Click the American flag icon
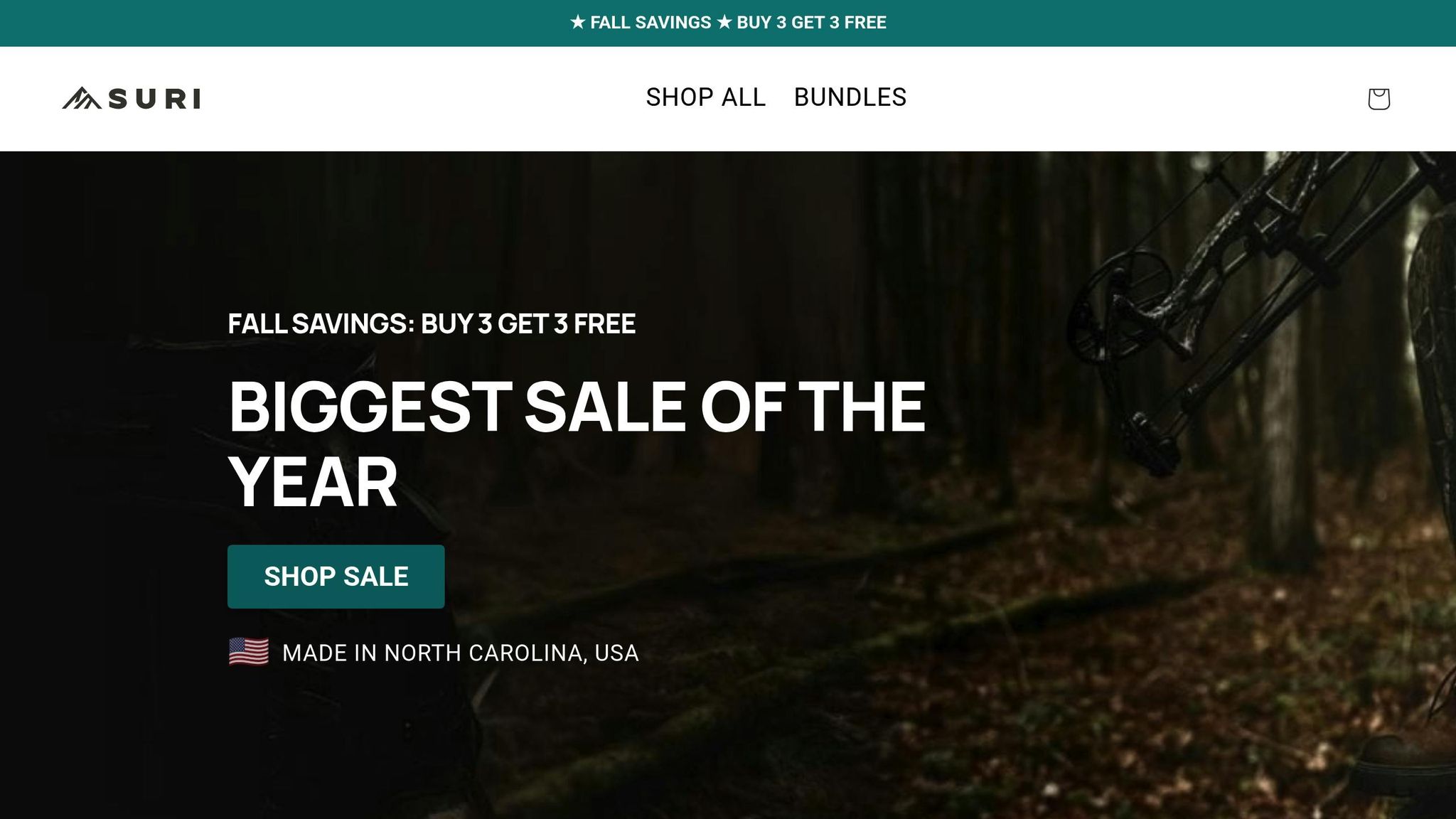Viewport: 1456px width, 819px height. click(249, 652)
